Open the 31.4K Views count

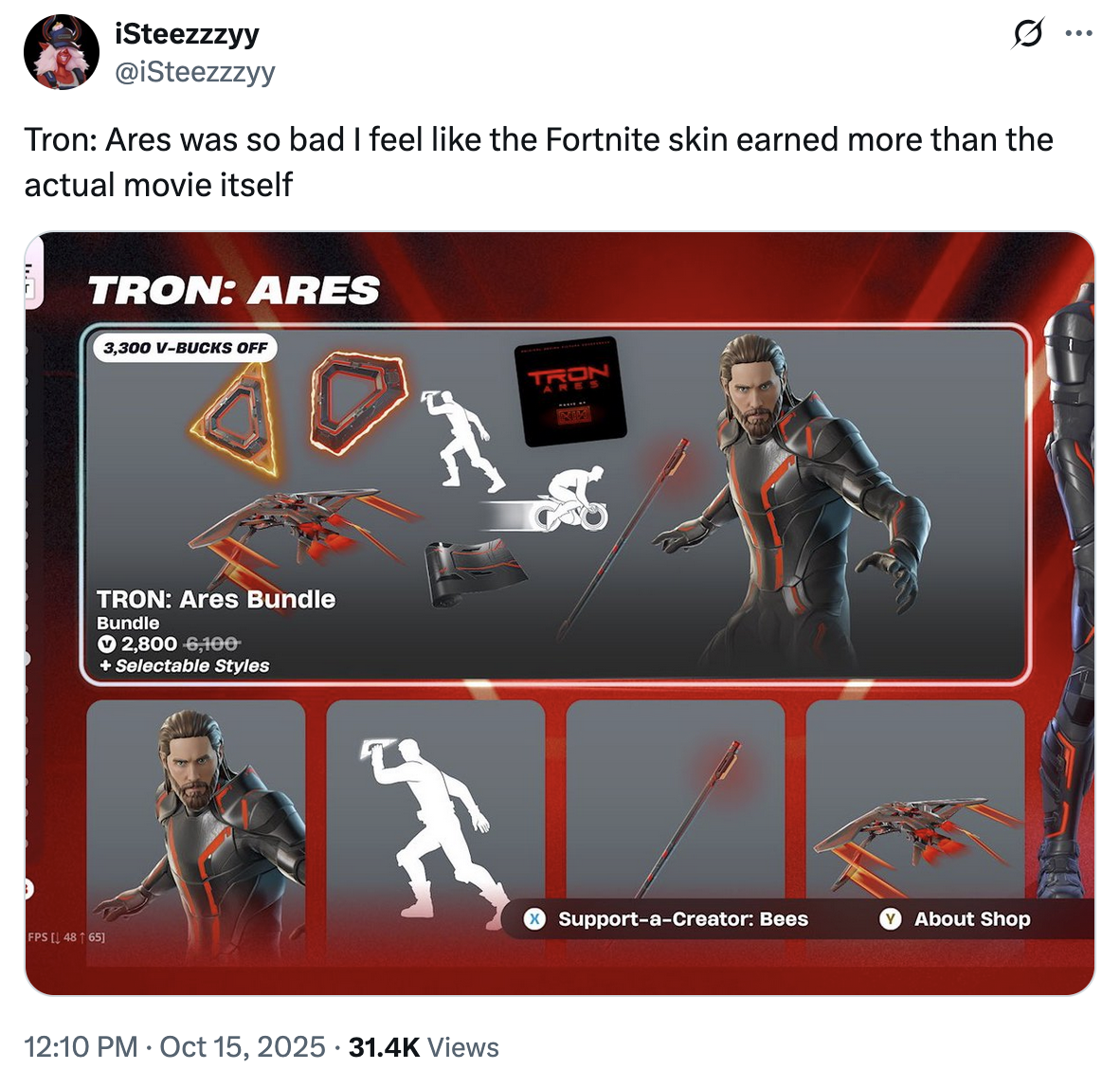point(424,1047)
